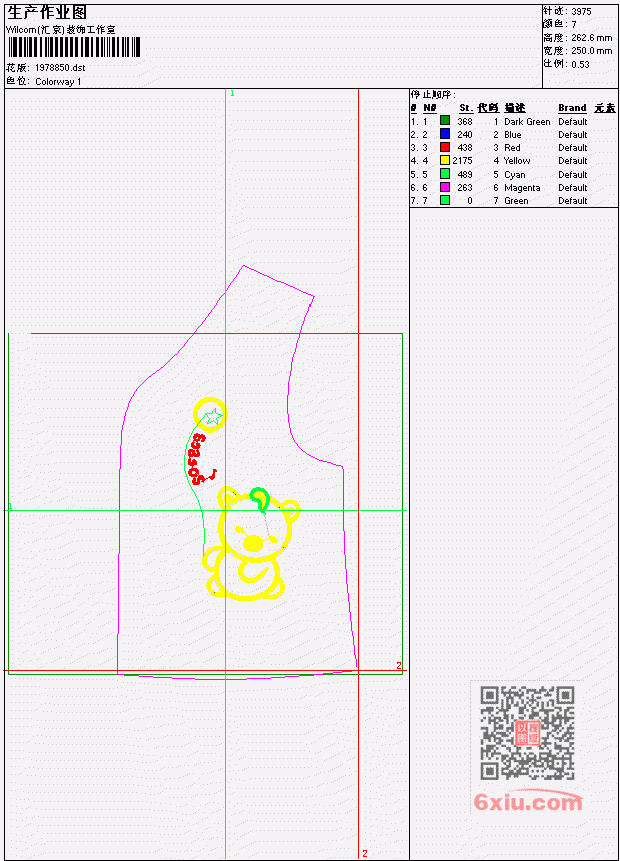Click the stitch count 2175 in Yellow row
Viewport: 620px width, 861px height.
pyautogui.click(x=462, y=160)
